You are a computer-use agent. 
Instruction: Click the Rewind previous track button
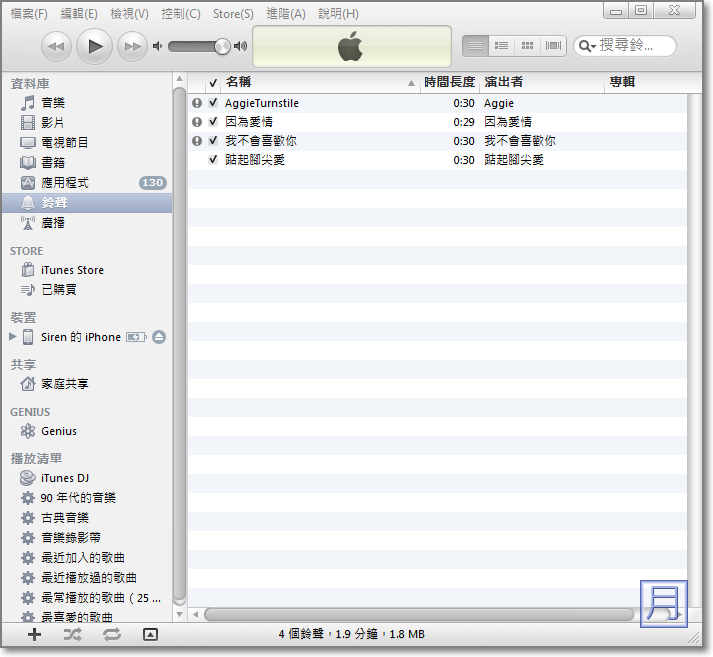[x=57, y=46]
